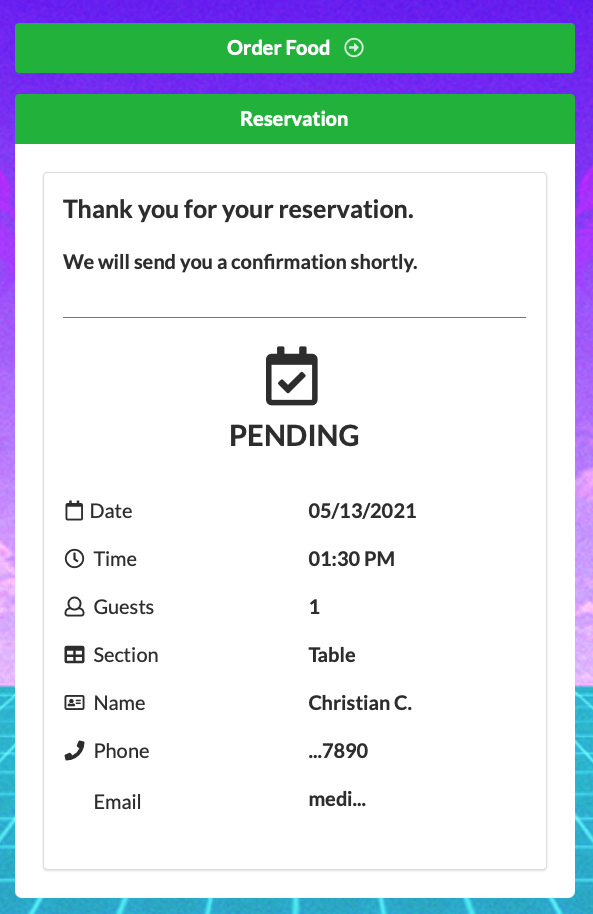Viewport: 593px width, 914px height.
Task: Click the name Christian C.
Action: [360, 702]
